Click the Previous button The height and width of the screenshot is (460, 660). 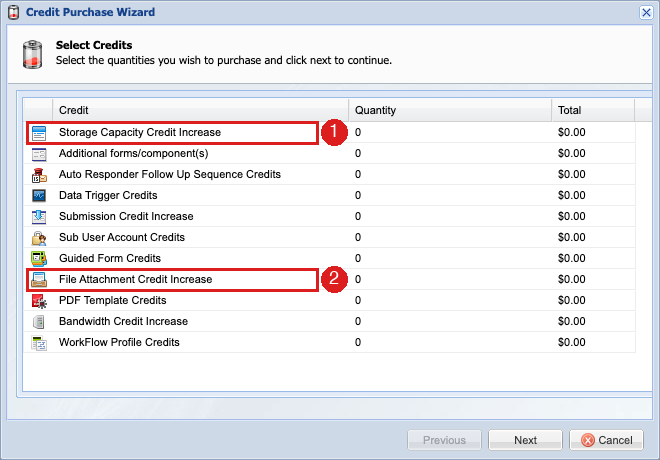click(444, 440)
